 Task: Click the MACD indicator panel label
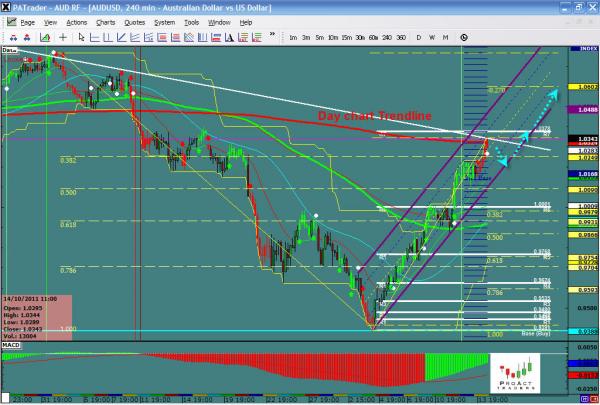tap(11, 345)
